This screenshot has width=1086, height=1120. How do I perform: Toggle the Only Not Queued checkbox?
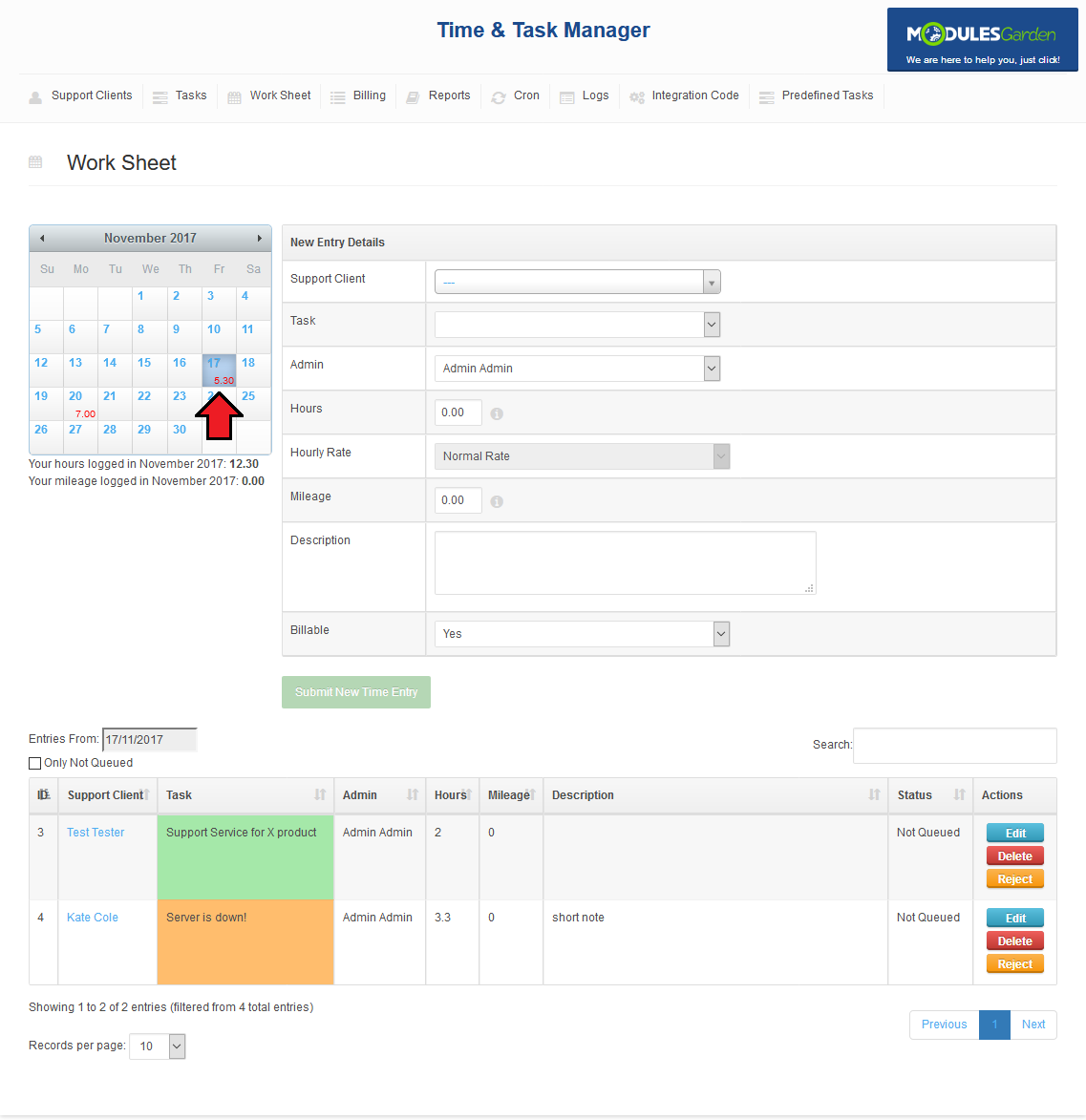tap(35, 764)
